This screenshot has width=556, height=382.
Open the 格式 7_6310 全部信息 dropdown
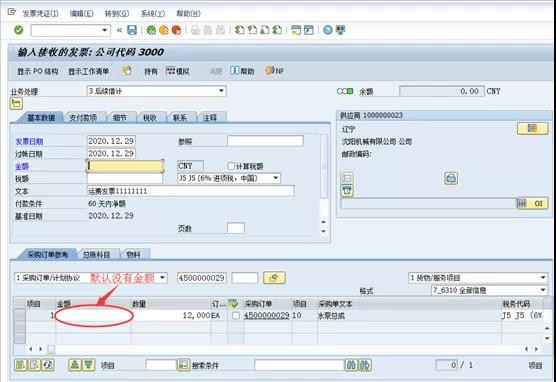coord(543,290)
